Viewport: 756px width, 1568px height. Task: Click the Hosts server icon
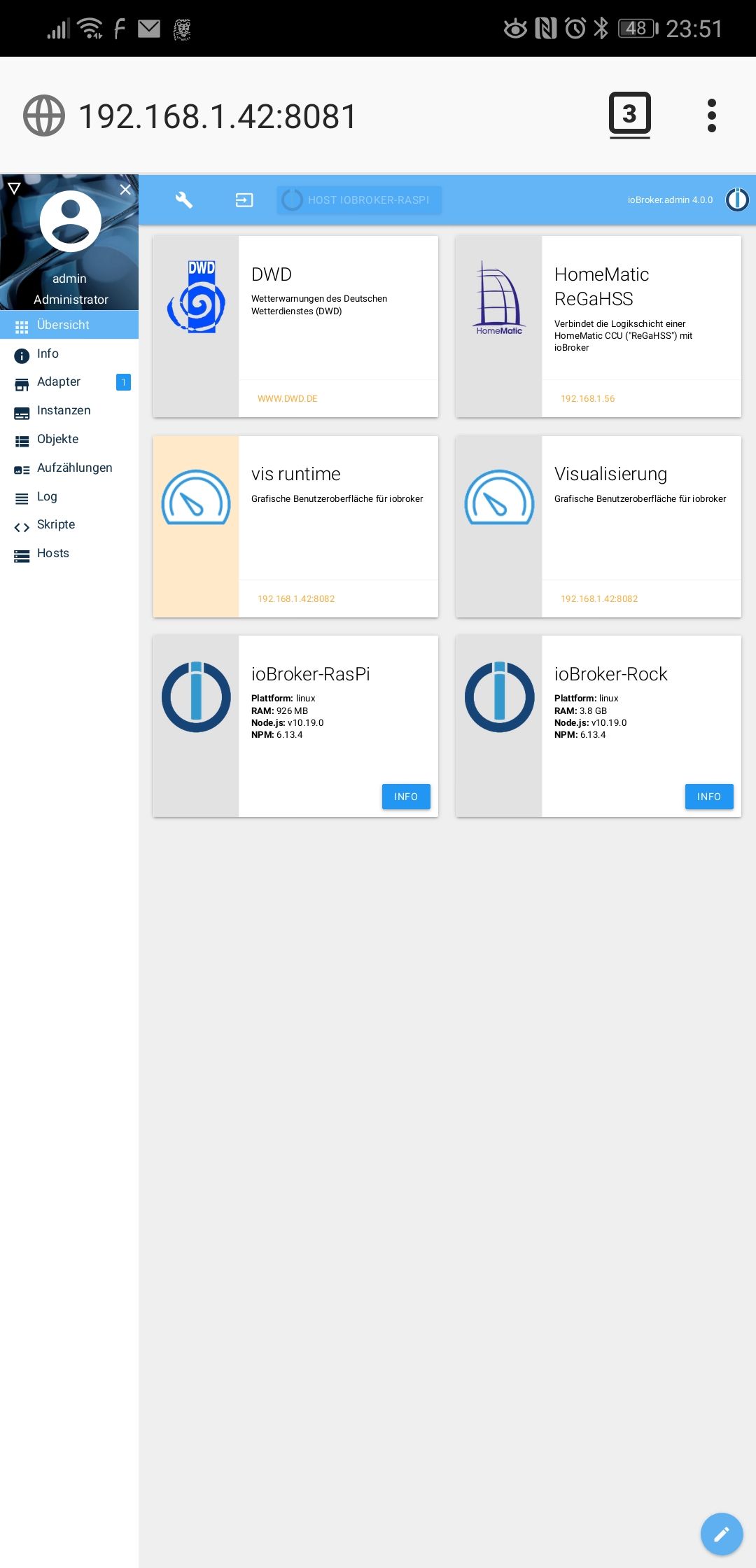click(x=22, y=556)
